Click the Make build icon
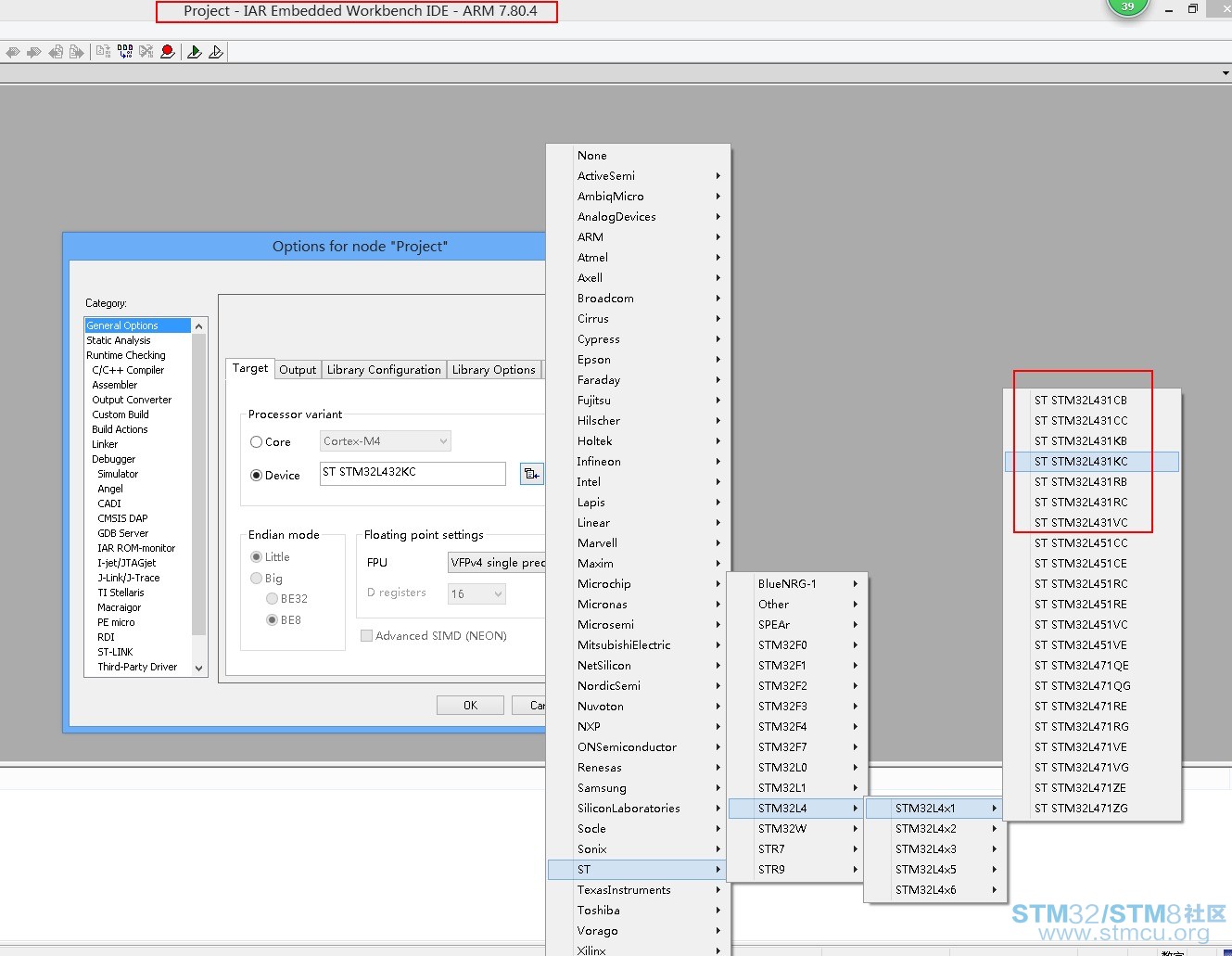The height and width of the screenshot is (956, 1232). click(x=125, y=52)
